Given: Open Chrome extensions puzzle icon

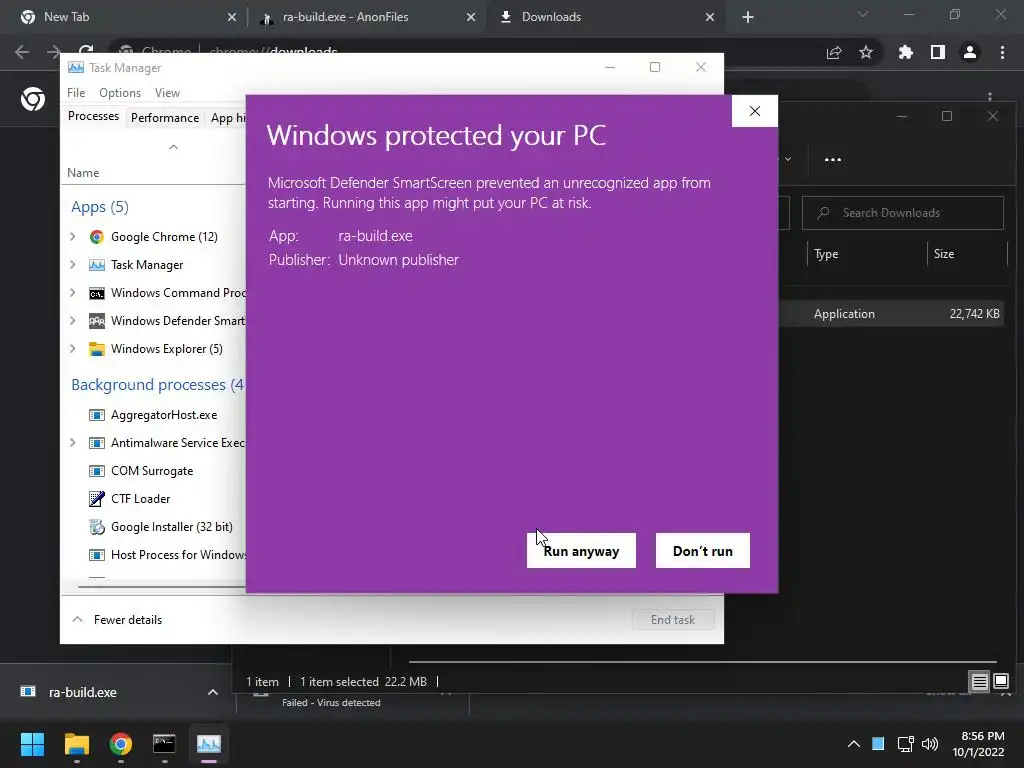Looking at the screenshot, I should pyautogui.click(x=905, y=52).
